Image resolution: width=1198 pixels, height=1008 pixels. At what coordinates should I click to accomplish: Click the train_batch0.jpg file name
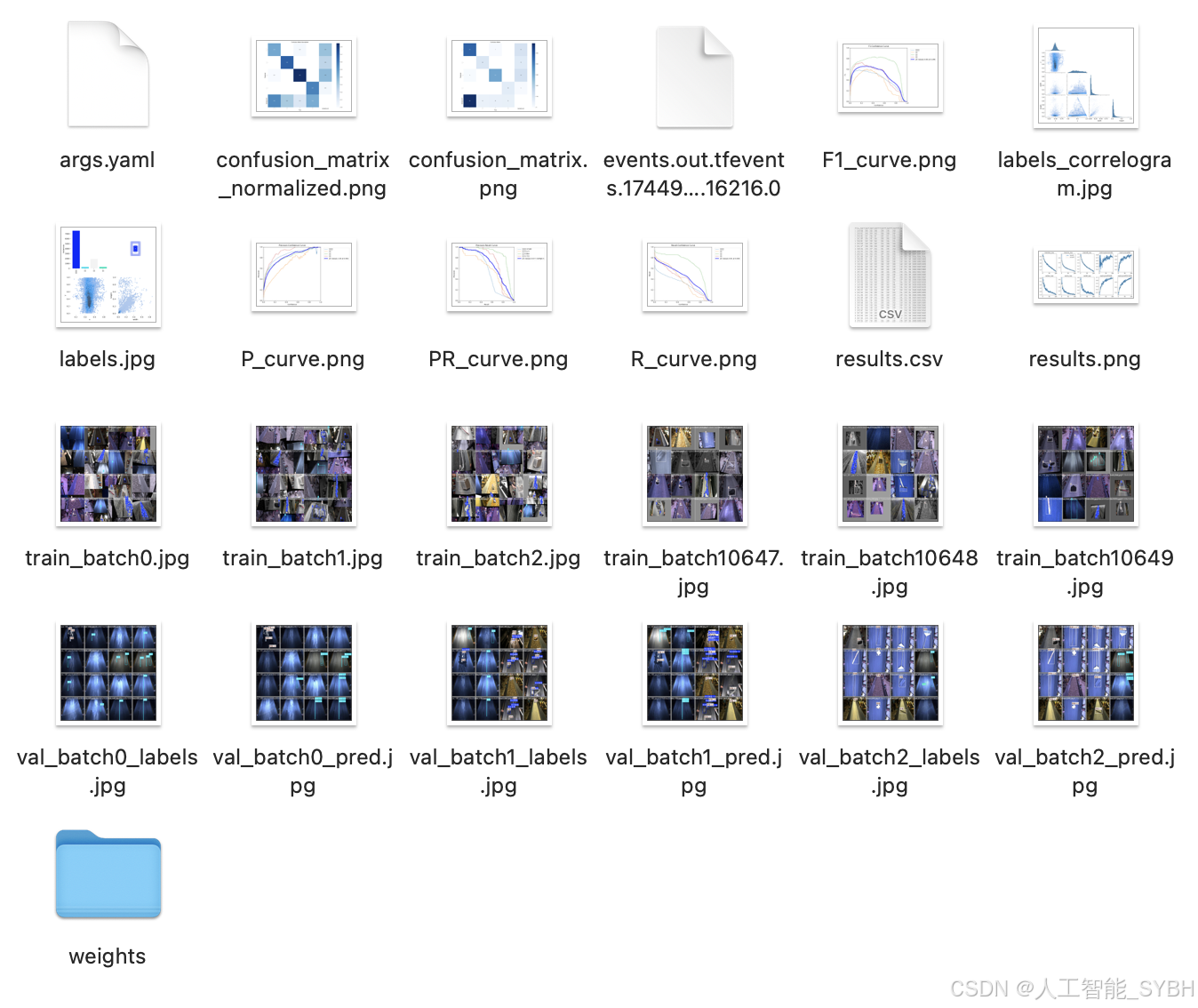pyautogui.click(x=108, y=558)
